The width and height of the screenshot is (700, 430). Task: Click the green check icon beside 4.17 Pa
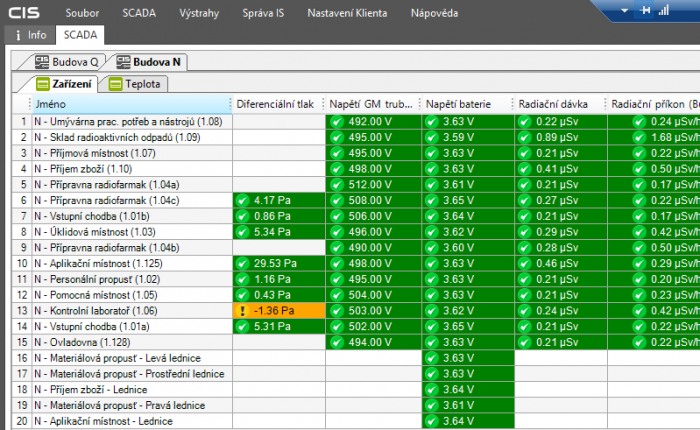click(x=242, y=200)
